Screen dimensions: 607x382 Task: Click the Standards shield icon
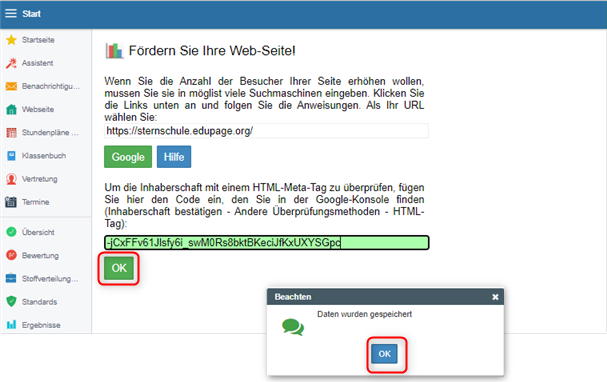click(12, 301)
